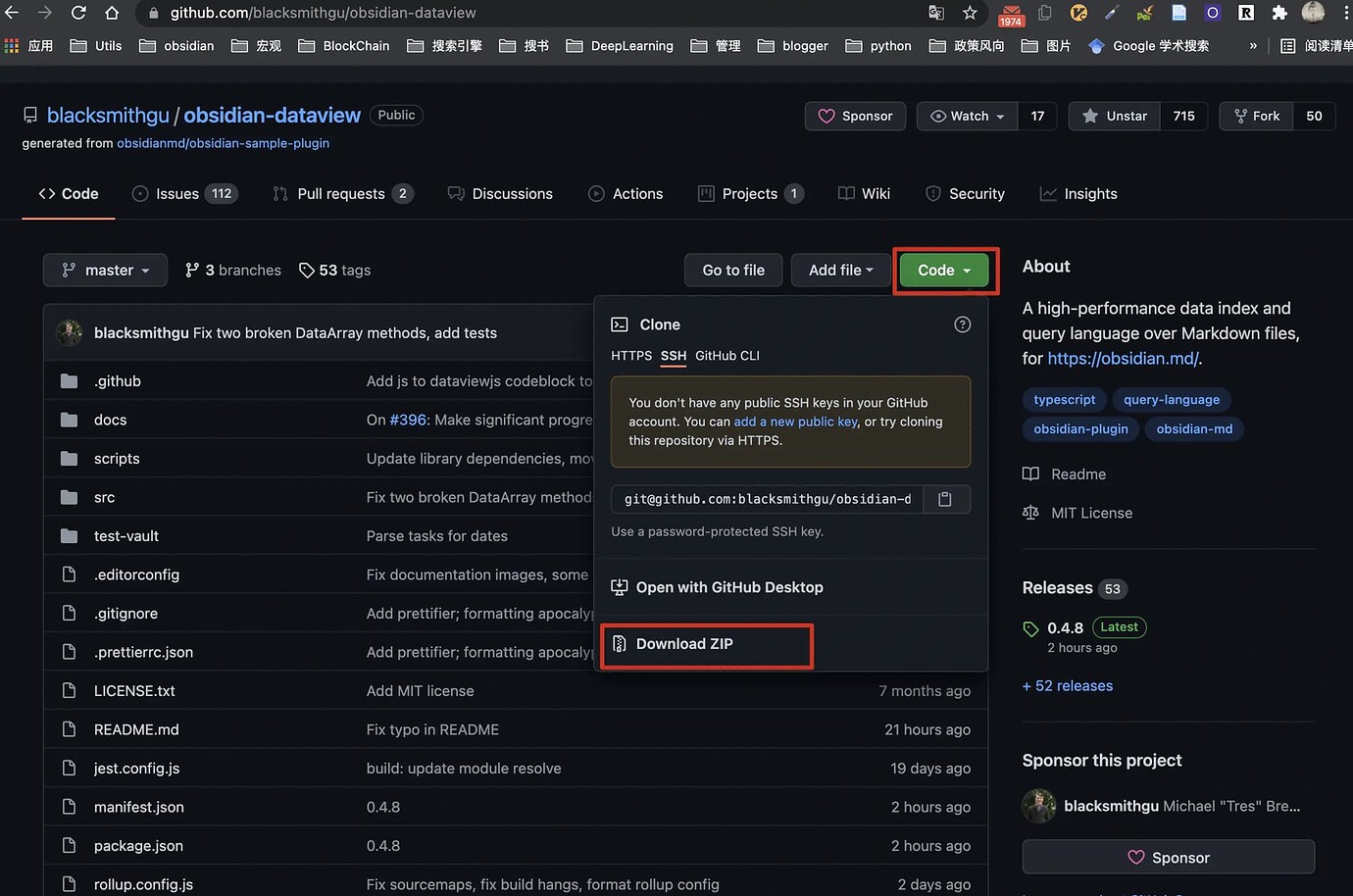Click blacksmithgu's avatar next to the latest commit

click(69, 332)
